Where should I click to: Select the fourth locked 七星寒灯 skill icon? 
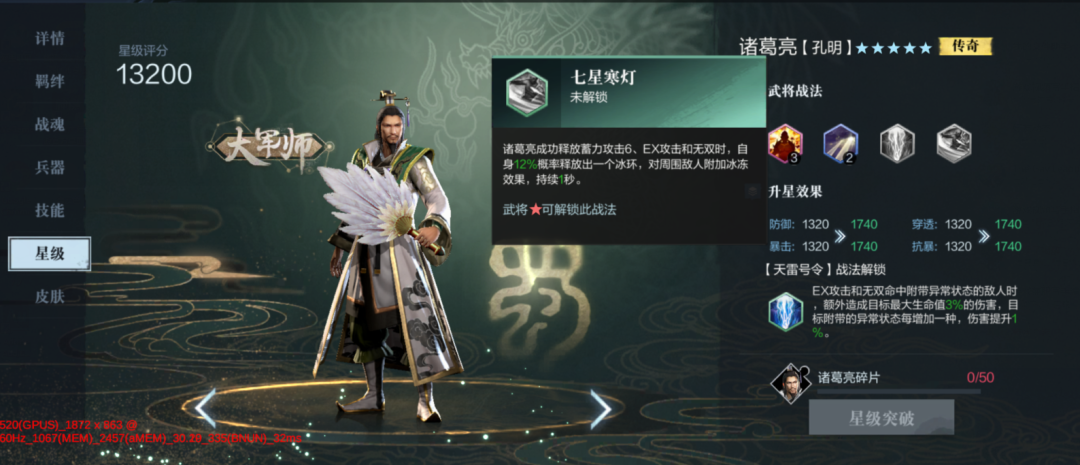954,143
